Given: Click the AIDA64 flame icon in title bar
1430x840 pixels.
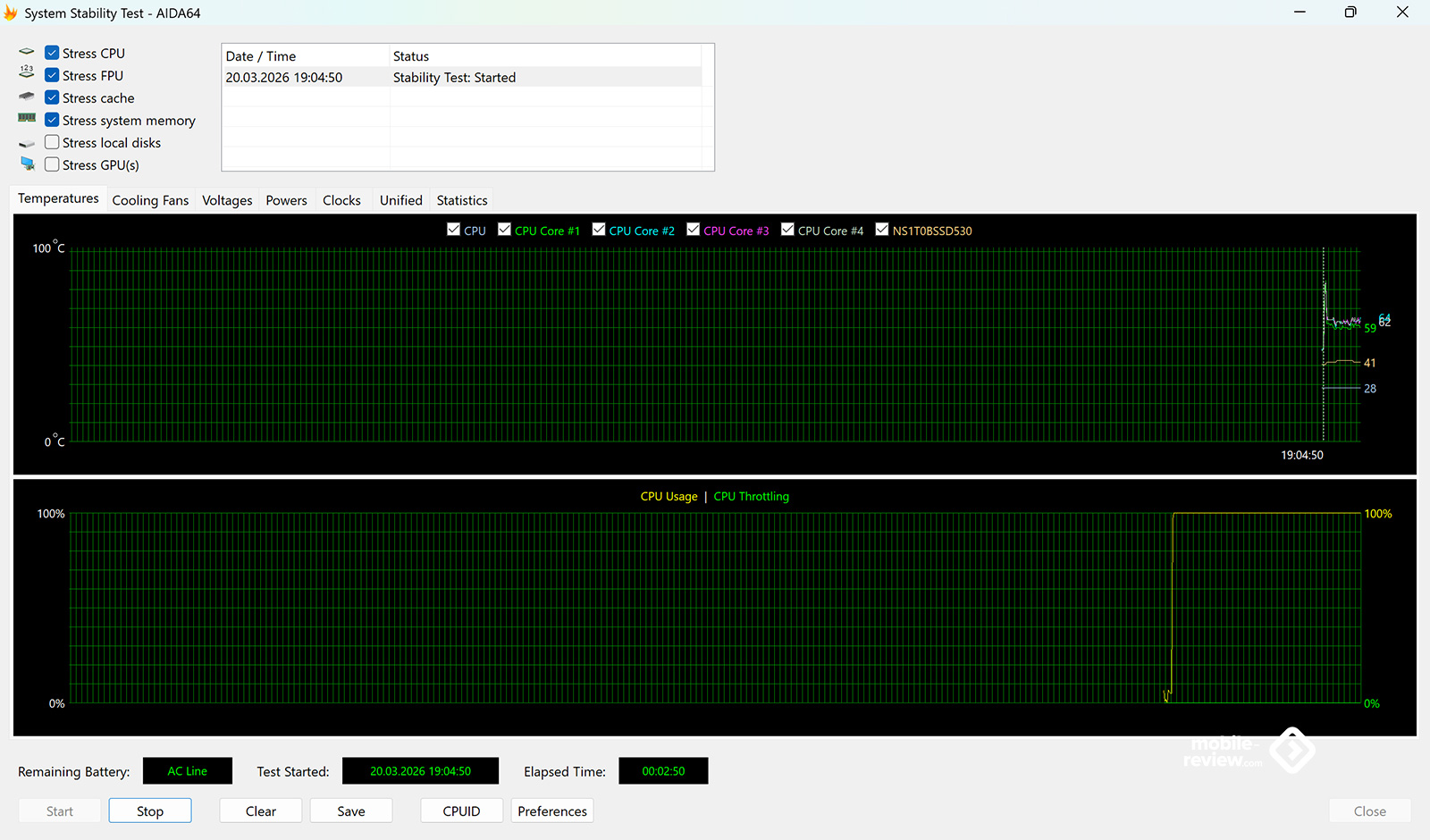Looking at the screenshot, I should tap(11, 13).
